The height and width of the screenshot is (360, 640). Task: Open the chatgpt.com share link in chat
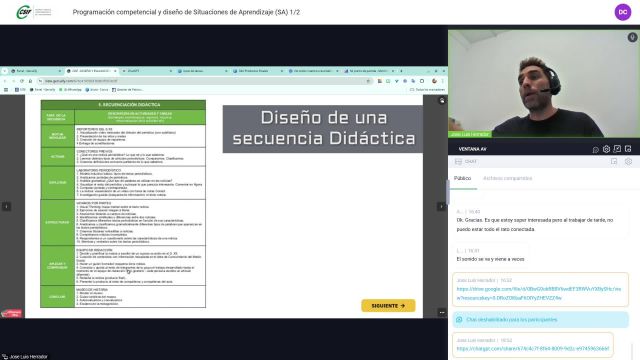click(533, 349)
